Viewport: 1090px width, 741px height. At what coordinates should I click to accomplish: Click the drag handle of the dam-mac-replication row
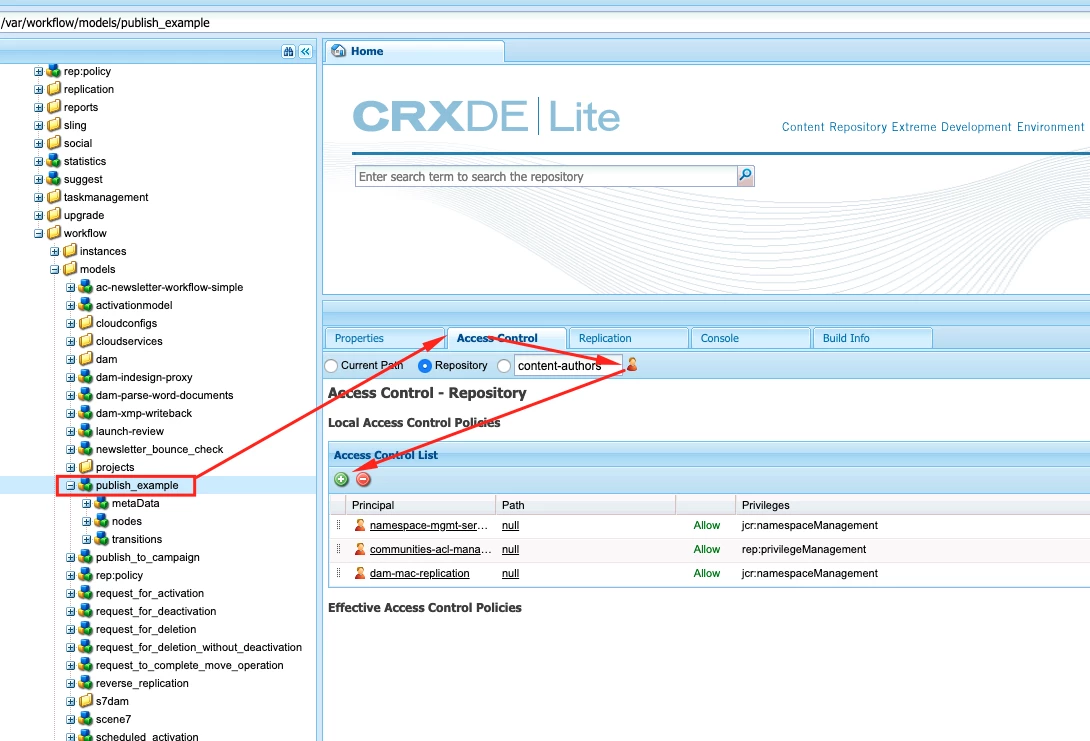tap(339, 573)
